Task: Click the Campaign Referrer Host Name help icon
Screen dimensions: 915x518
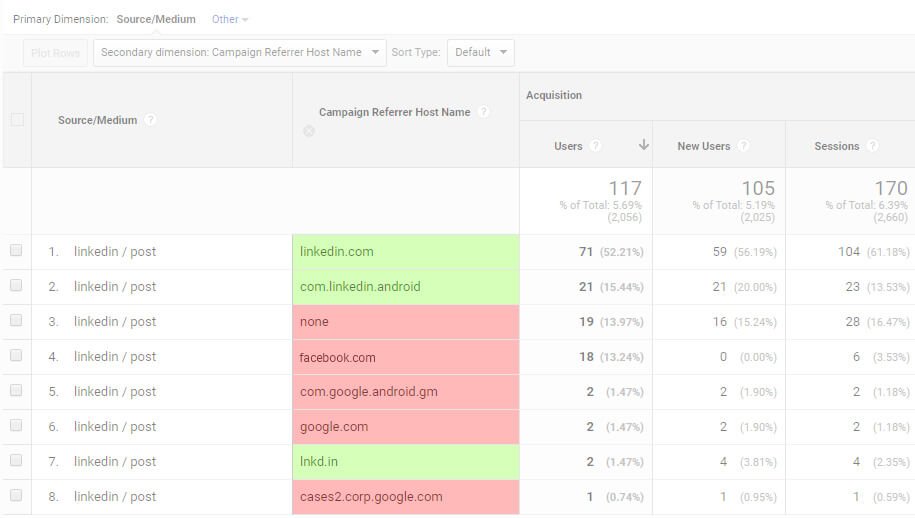Action: point(483,112)
